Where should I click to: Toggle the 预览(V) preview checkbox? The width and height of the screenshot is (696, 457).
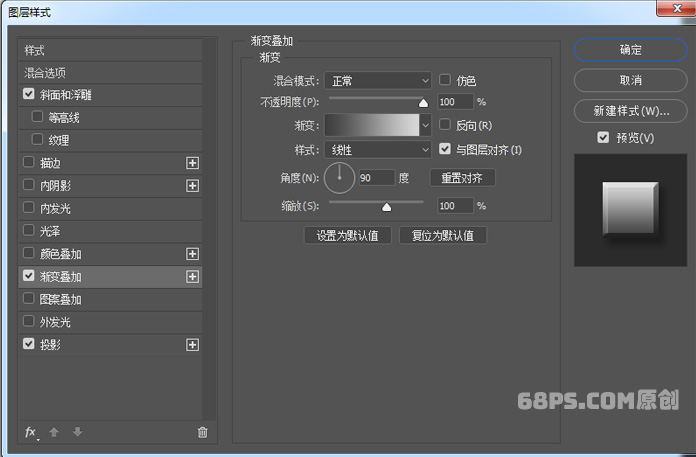603,138
